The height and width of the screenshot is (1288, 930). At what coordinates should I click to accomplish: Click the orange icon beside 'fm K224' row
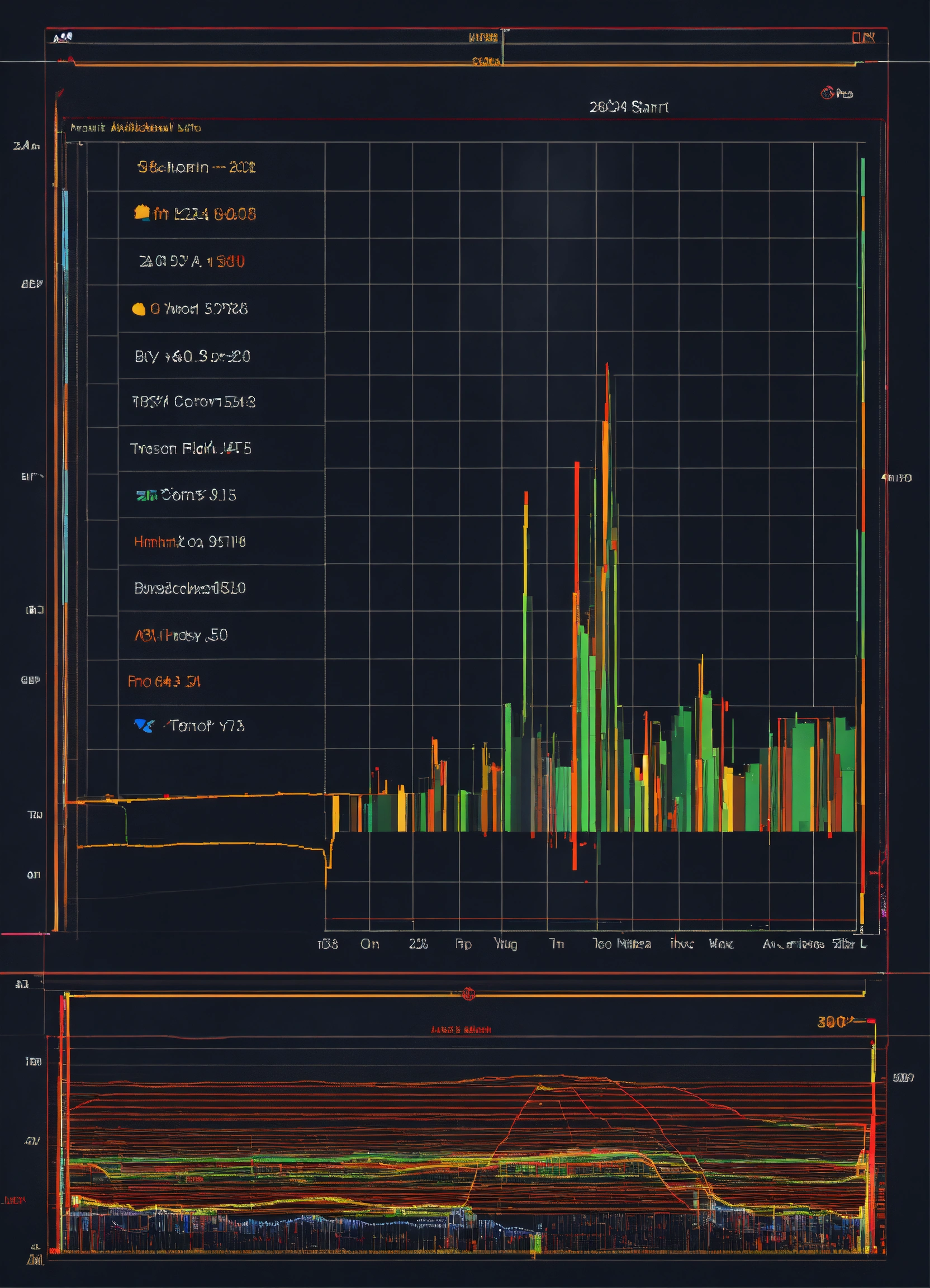point(141,213)
